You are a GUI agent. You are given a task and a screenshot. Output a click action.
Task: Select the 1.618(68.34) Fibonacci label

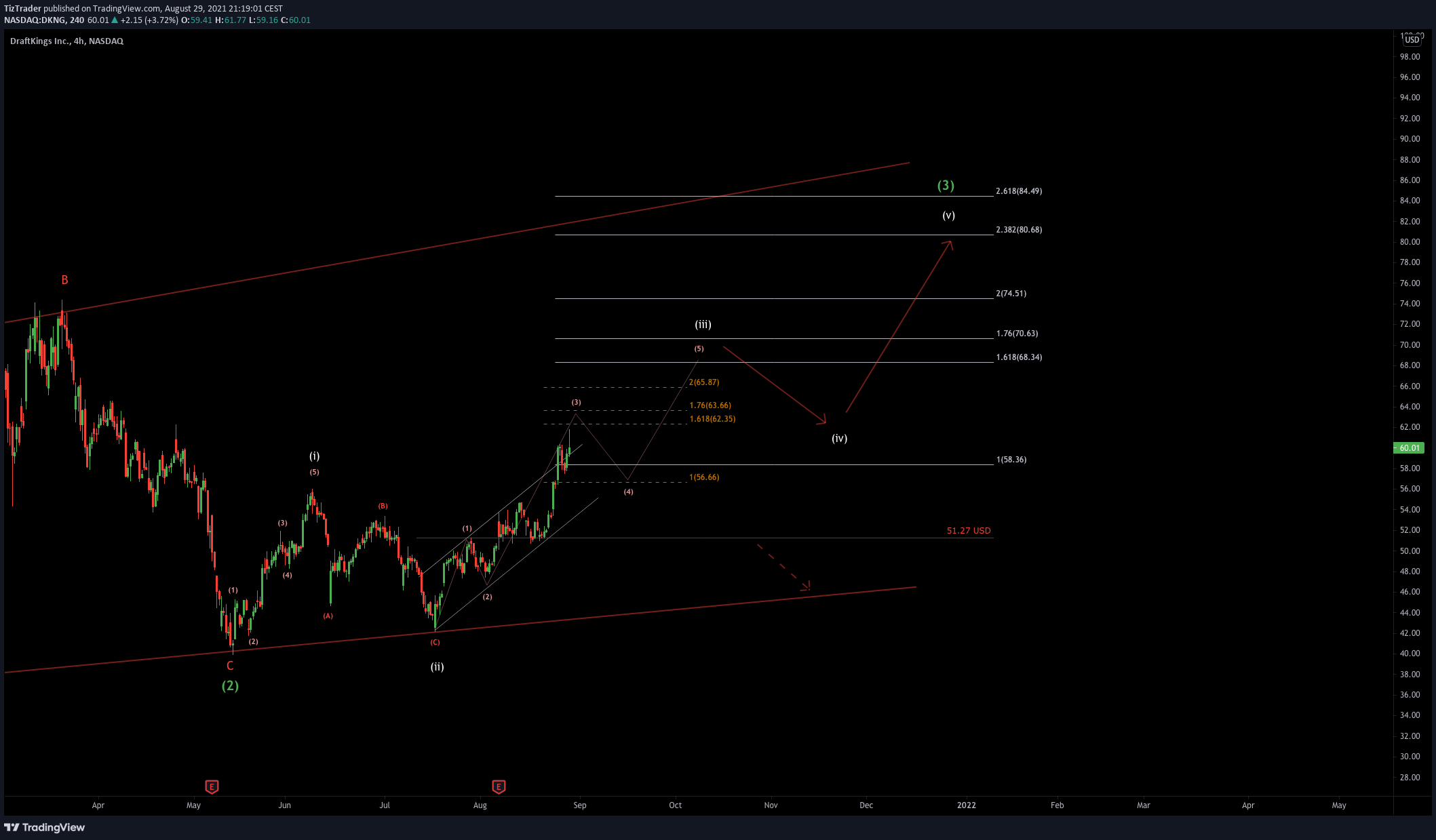tap(1019, 357)
